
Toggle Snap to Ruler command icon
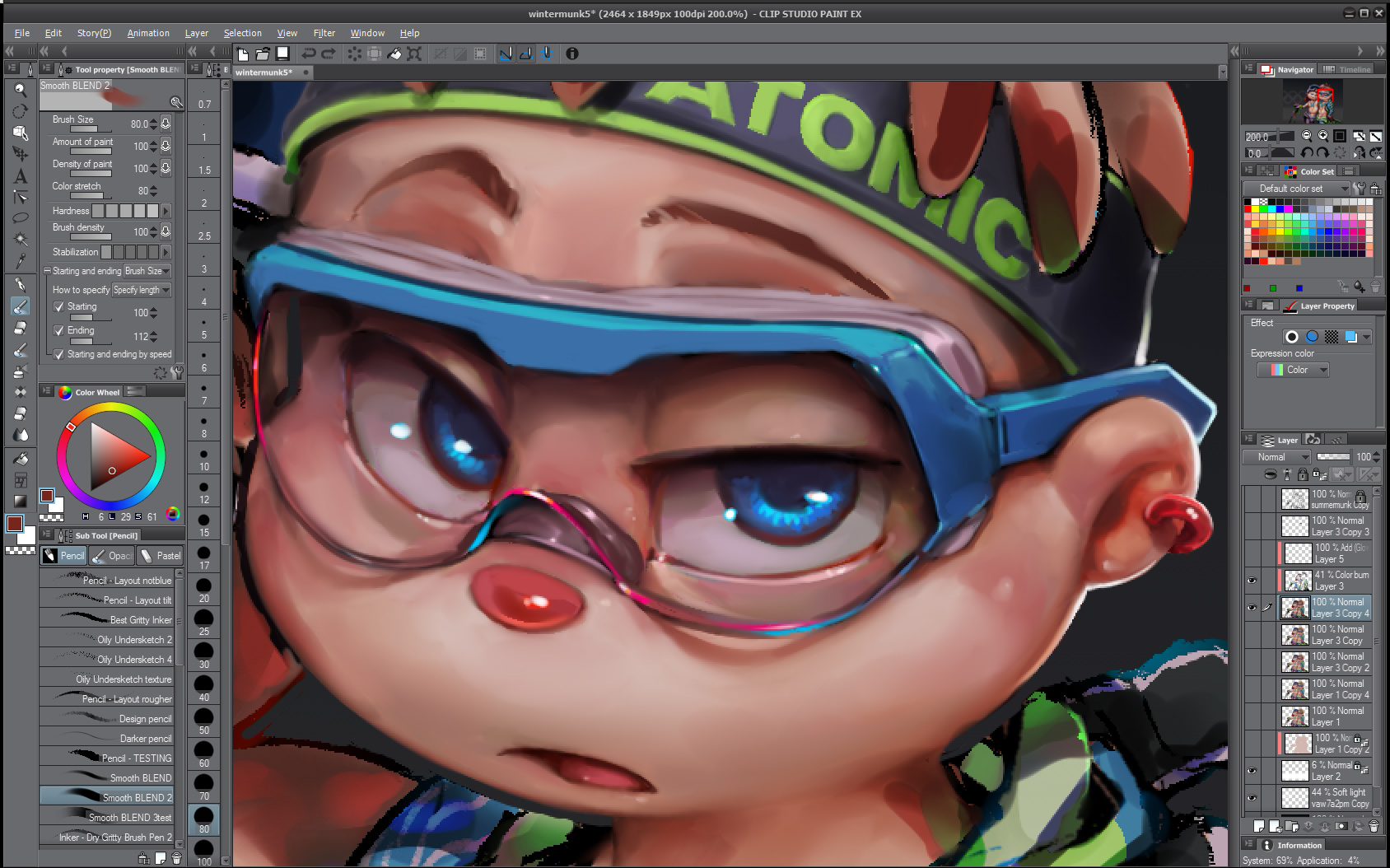506,54
